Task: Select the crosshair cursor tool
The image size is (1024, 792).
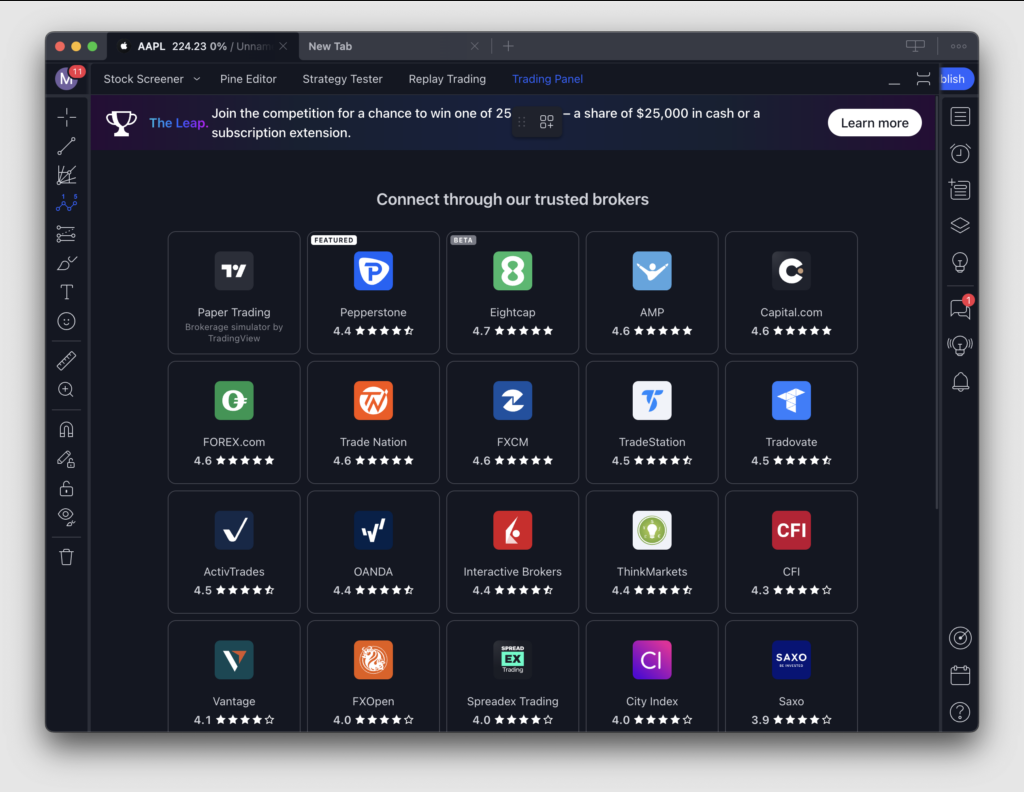Action: coord(67,118)
